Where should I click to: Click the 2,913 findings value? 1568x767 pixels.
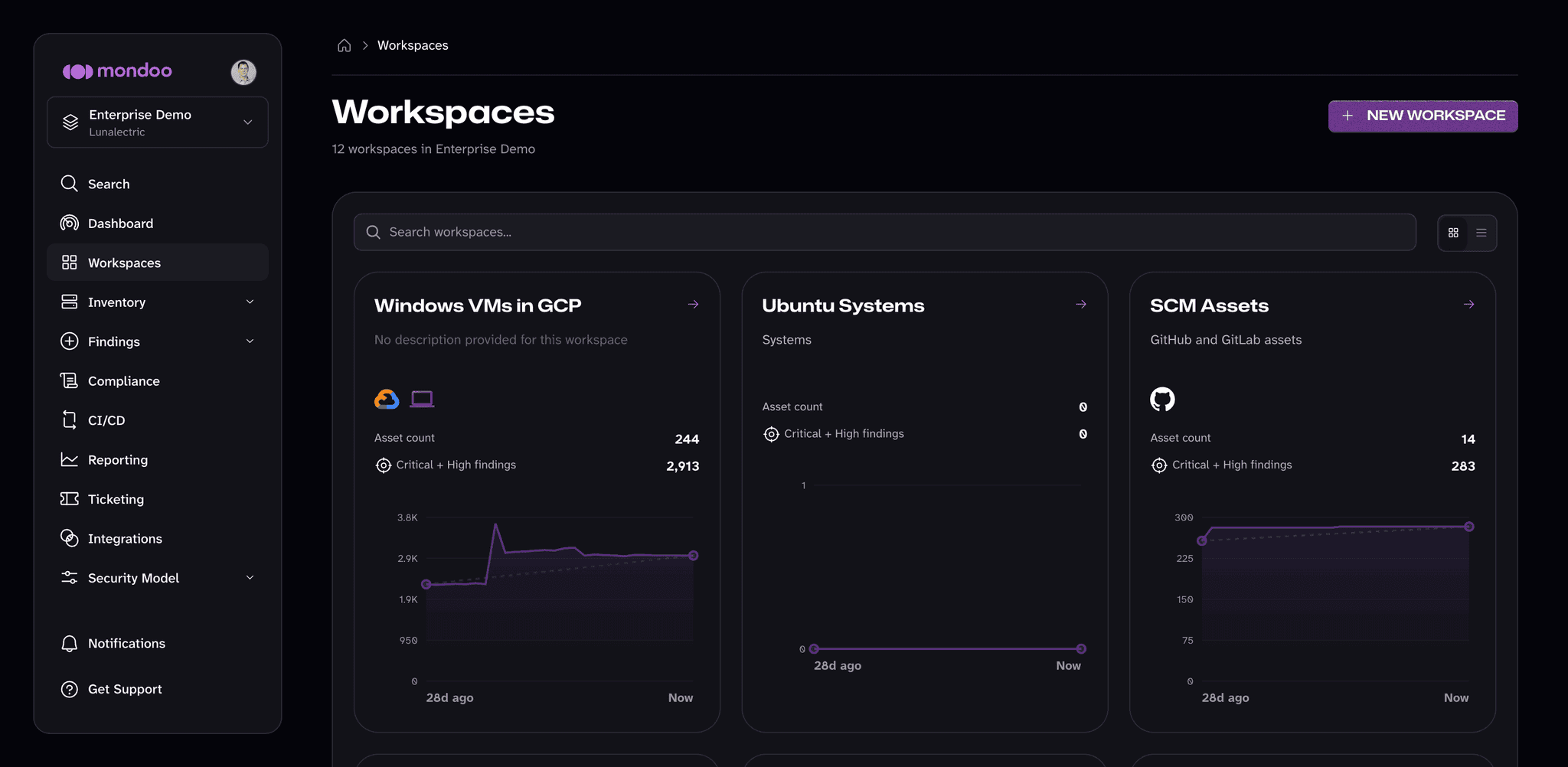point(682,465)
